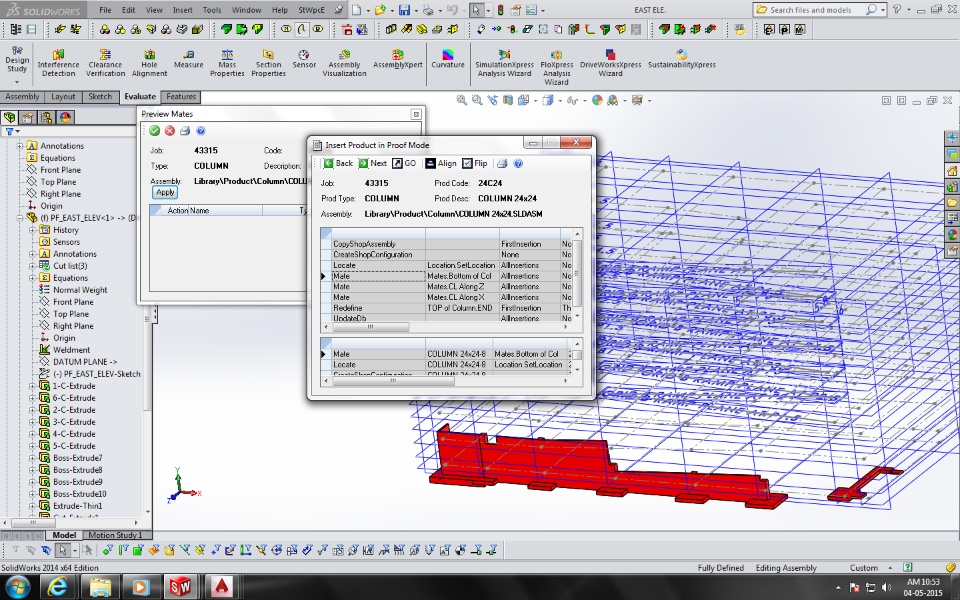Open the File menu
The width and height of the screenshot is (960, 600).
(105, 10)
